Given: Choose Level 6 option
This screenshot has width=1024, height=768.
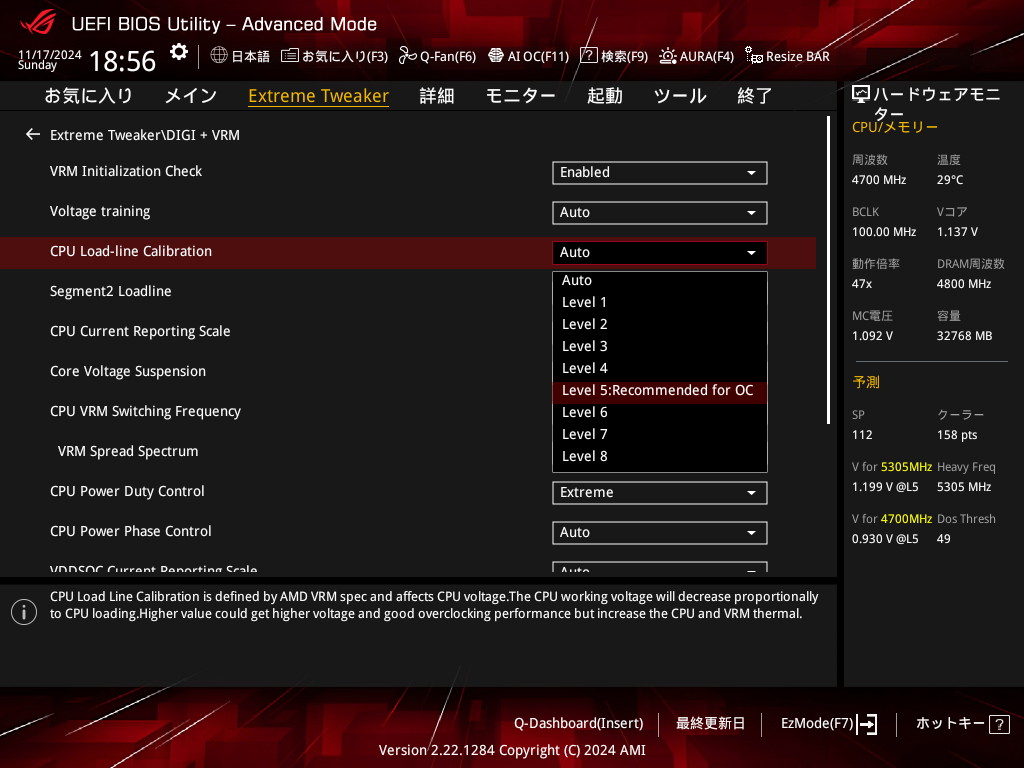Looking at the screenshot, I should click(x=660, y=413).
